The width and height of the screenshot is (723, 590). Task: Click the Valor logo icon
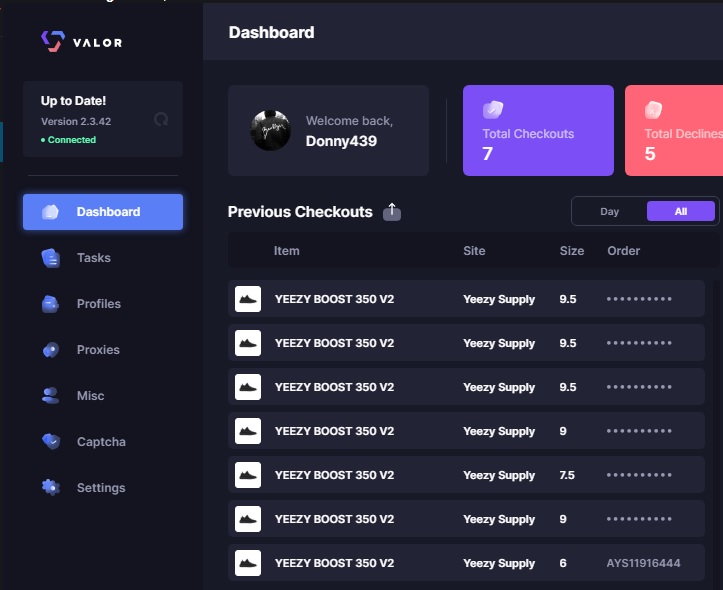[x=53, y=41]
